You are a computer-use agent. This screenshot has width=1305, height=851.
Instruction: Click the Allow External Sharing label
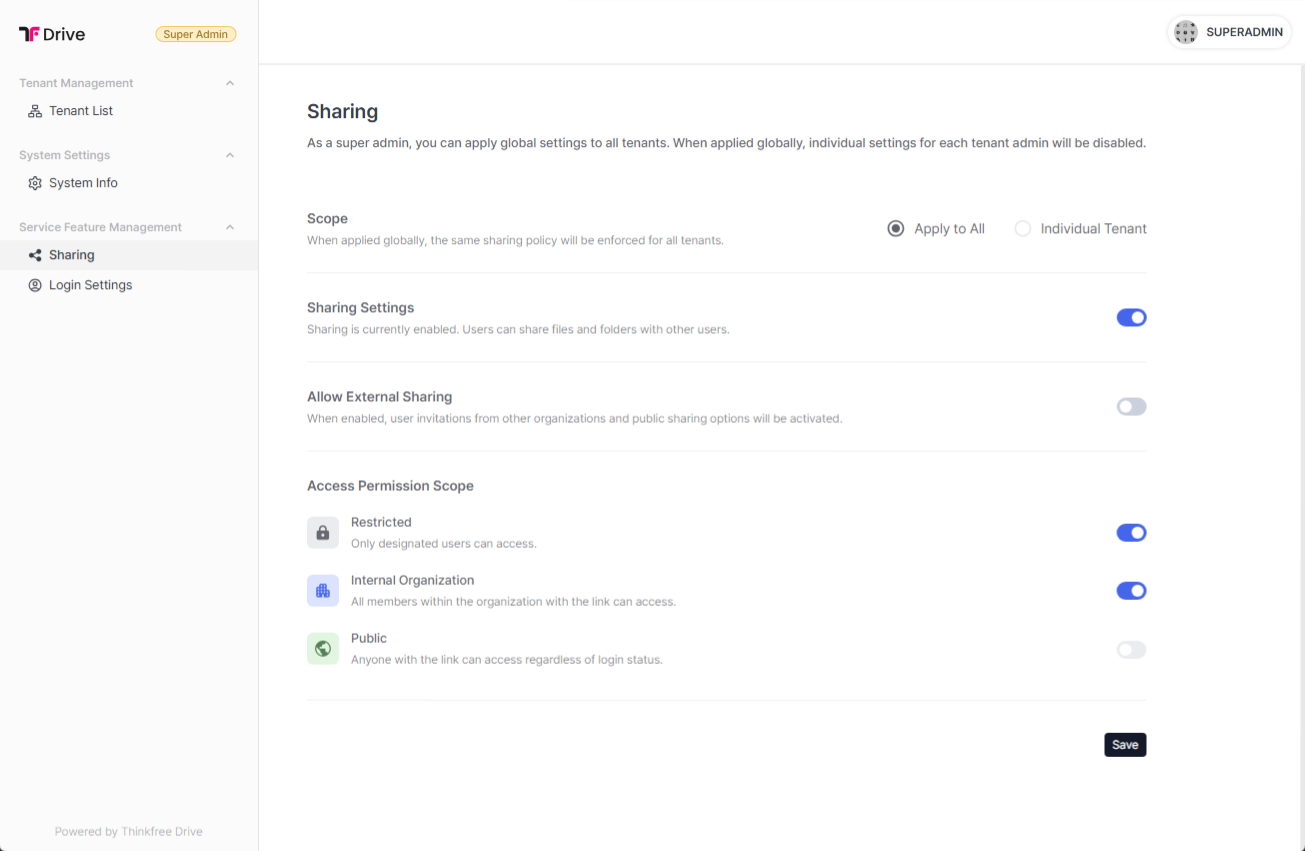[x=379, y=397]
